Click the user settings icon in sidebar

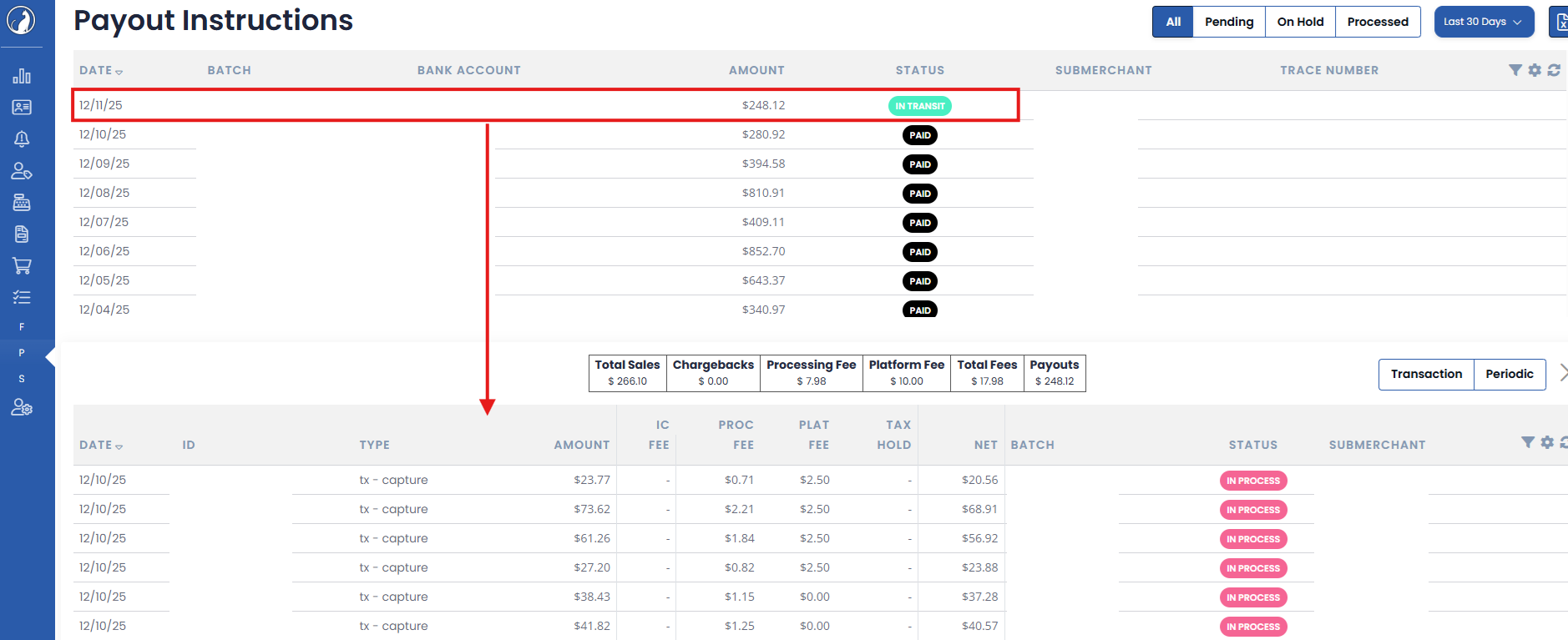(x=22, y=407)
